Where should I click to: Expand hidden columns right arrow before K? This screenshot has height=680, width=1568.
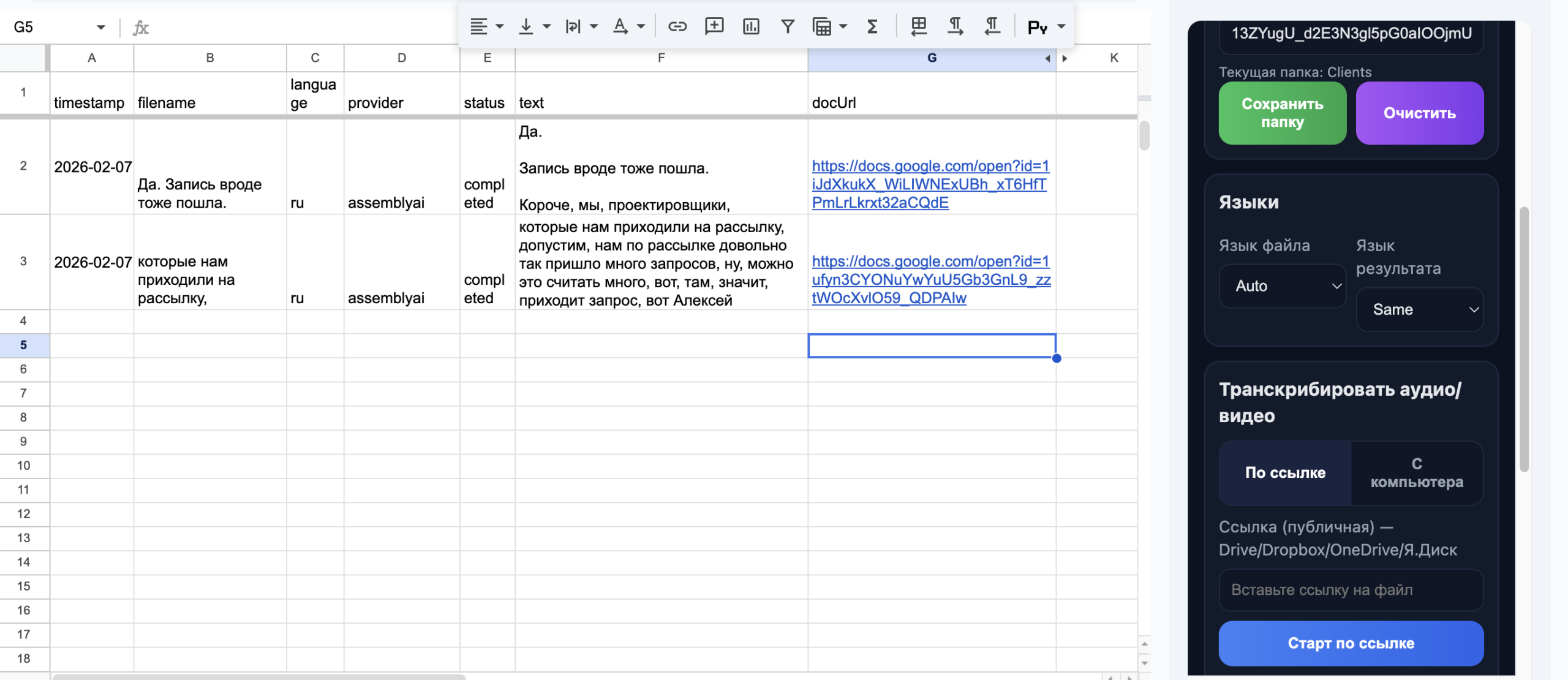[1065, 58]
